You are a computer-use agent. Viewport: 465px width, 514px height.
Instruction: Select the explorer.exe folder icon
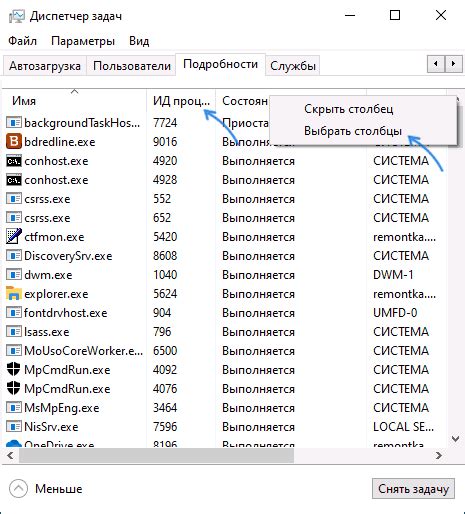point(14,294)
